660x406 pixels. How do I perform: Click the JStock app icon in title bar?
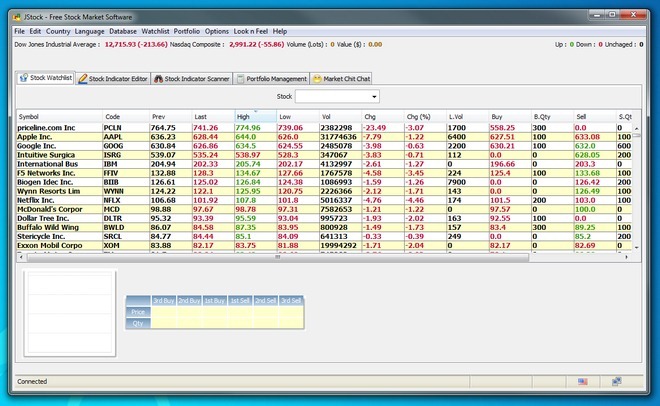coord(17,17)
